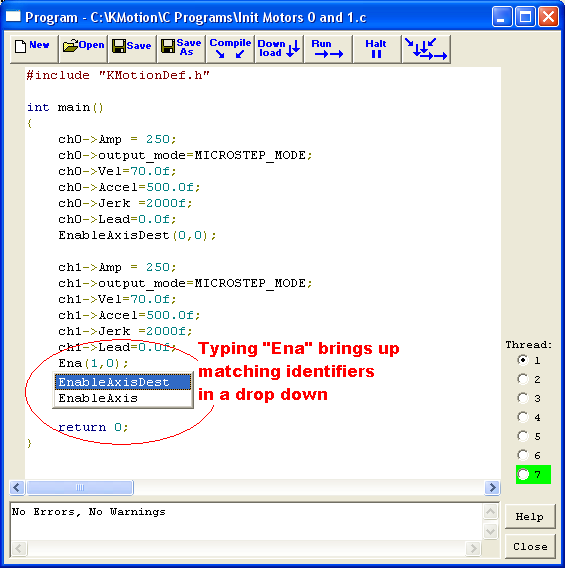This screenshot has width=565, height=568.
Task: Choose EnableAxisDest from autocomplete list
Action: (123, 382)
